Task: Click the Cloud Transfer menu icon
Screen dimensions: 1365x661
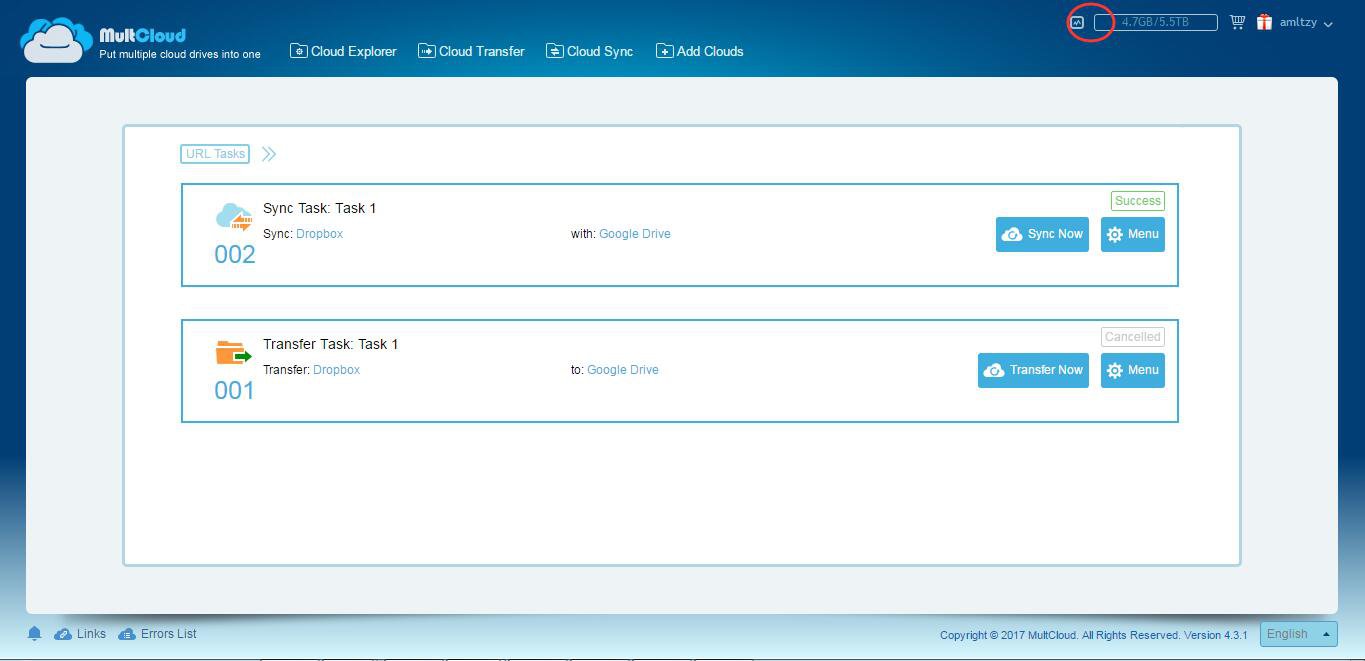Action: [x=427, y=51]
